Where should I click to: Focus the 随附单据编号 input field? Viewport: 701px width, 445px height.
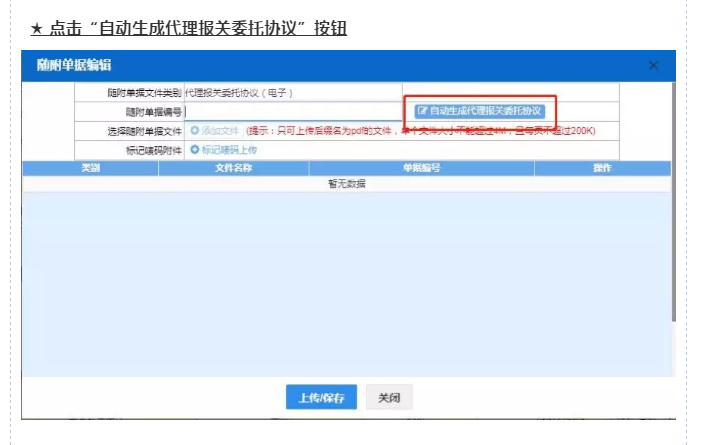292,111
